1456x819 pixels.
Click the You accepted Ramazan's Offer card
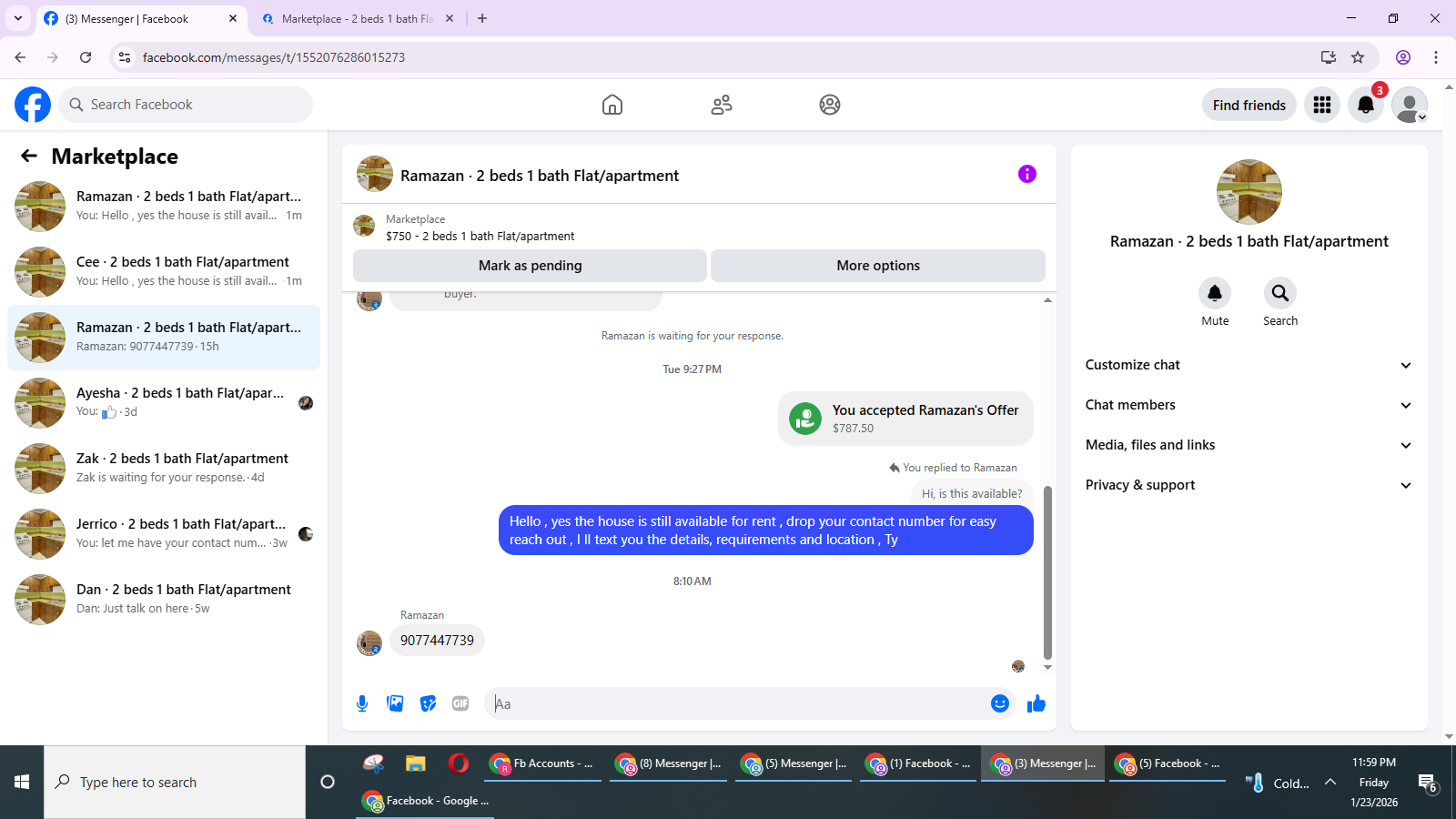(905, 419)
